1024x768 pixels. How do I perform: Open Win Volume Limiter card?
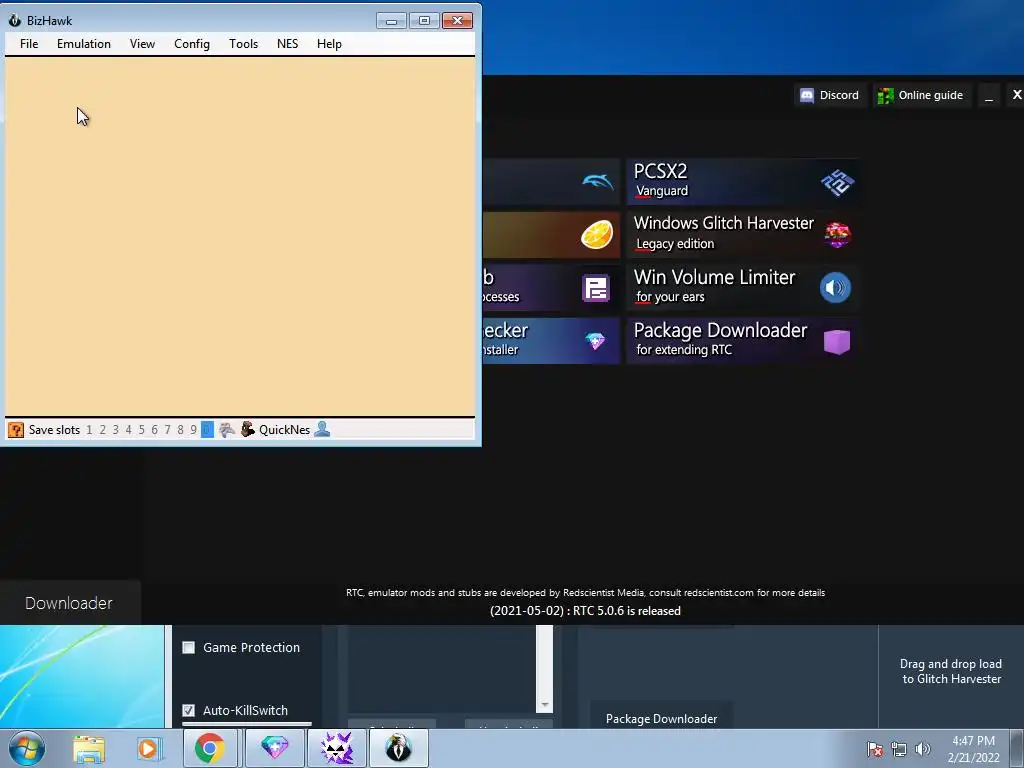click(743, 287)
